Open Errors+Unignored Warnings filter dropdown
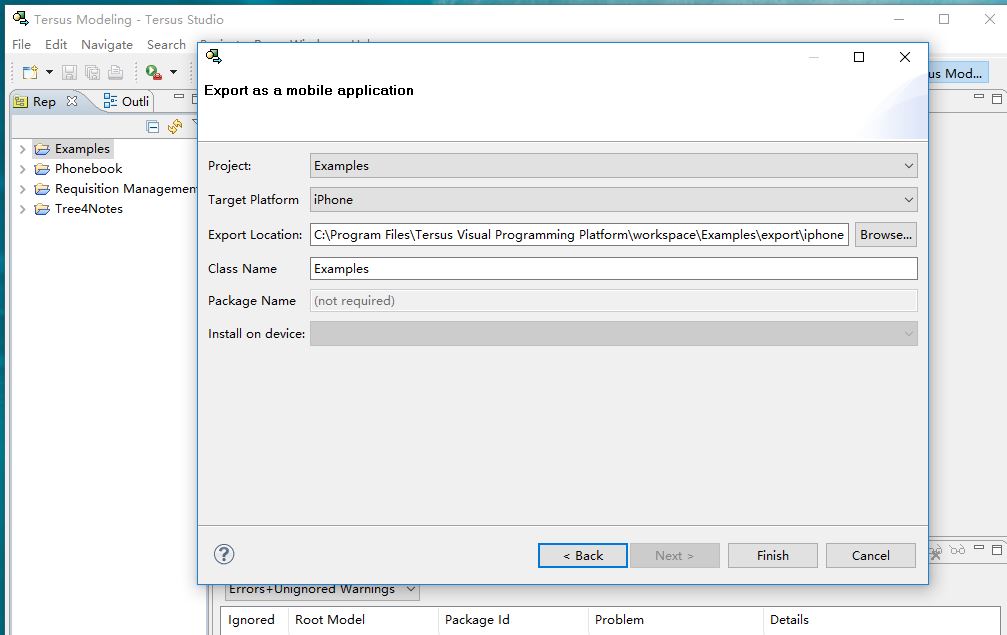Screen dimensions: 1007x635 click(321, 590)
